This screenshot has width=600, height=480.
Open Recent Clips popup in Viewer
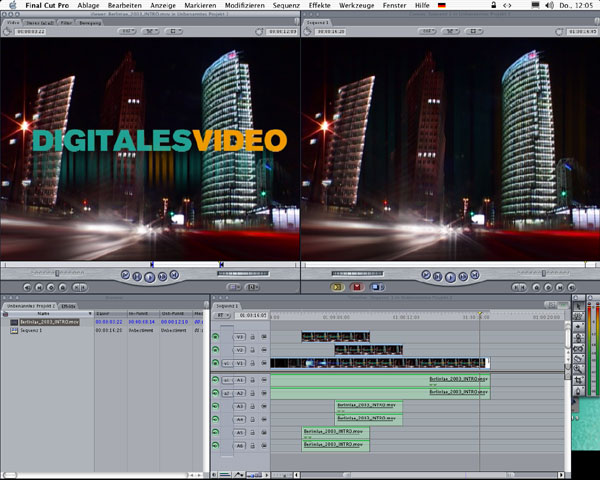coord(234,287)
